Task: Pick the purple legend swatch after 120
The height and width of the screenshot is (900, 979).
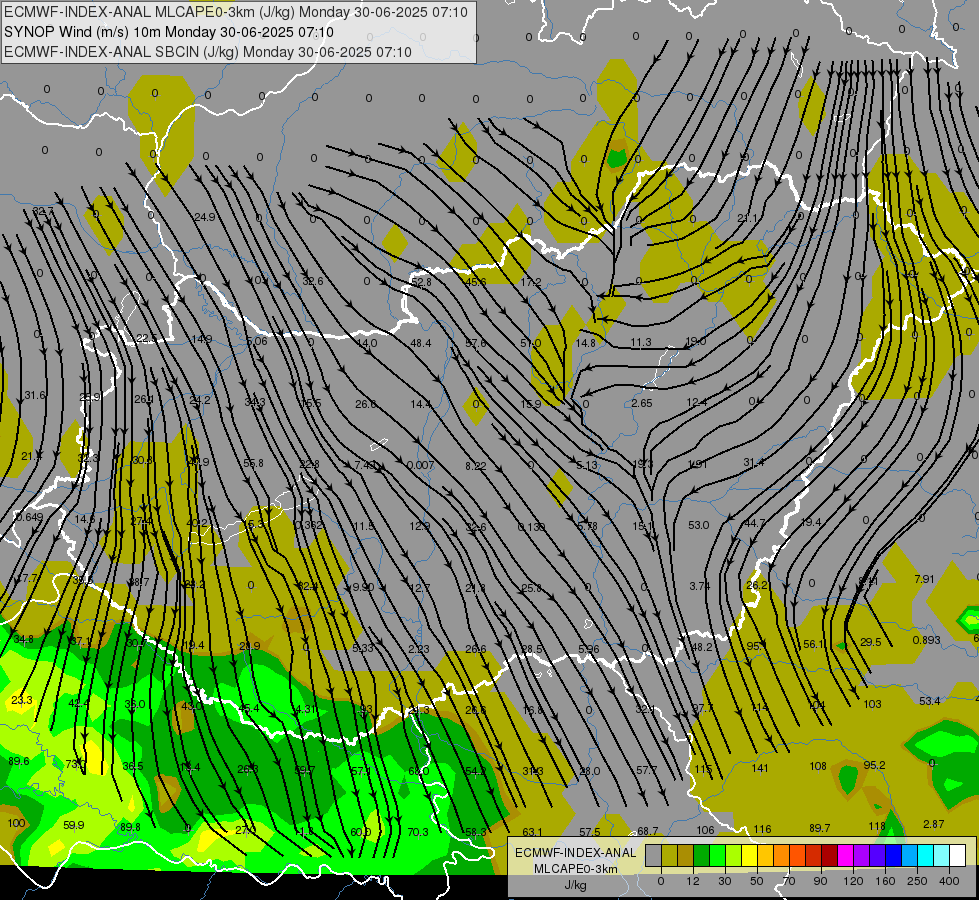Action: (862, 855)
